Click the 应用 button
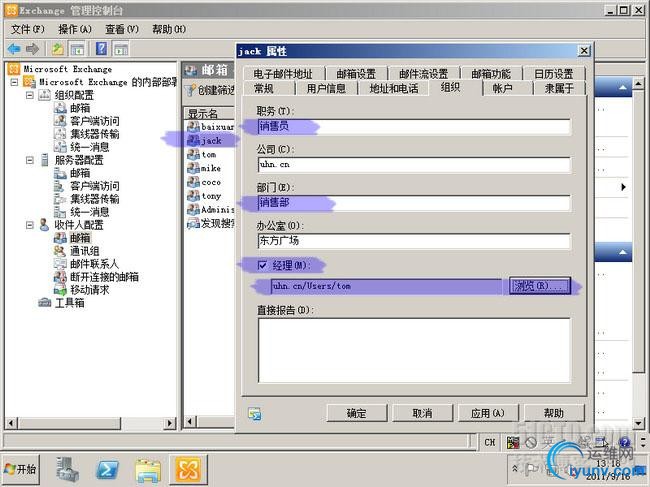650x487 pixels. coord(488,413)
